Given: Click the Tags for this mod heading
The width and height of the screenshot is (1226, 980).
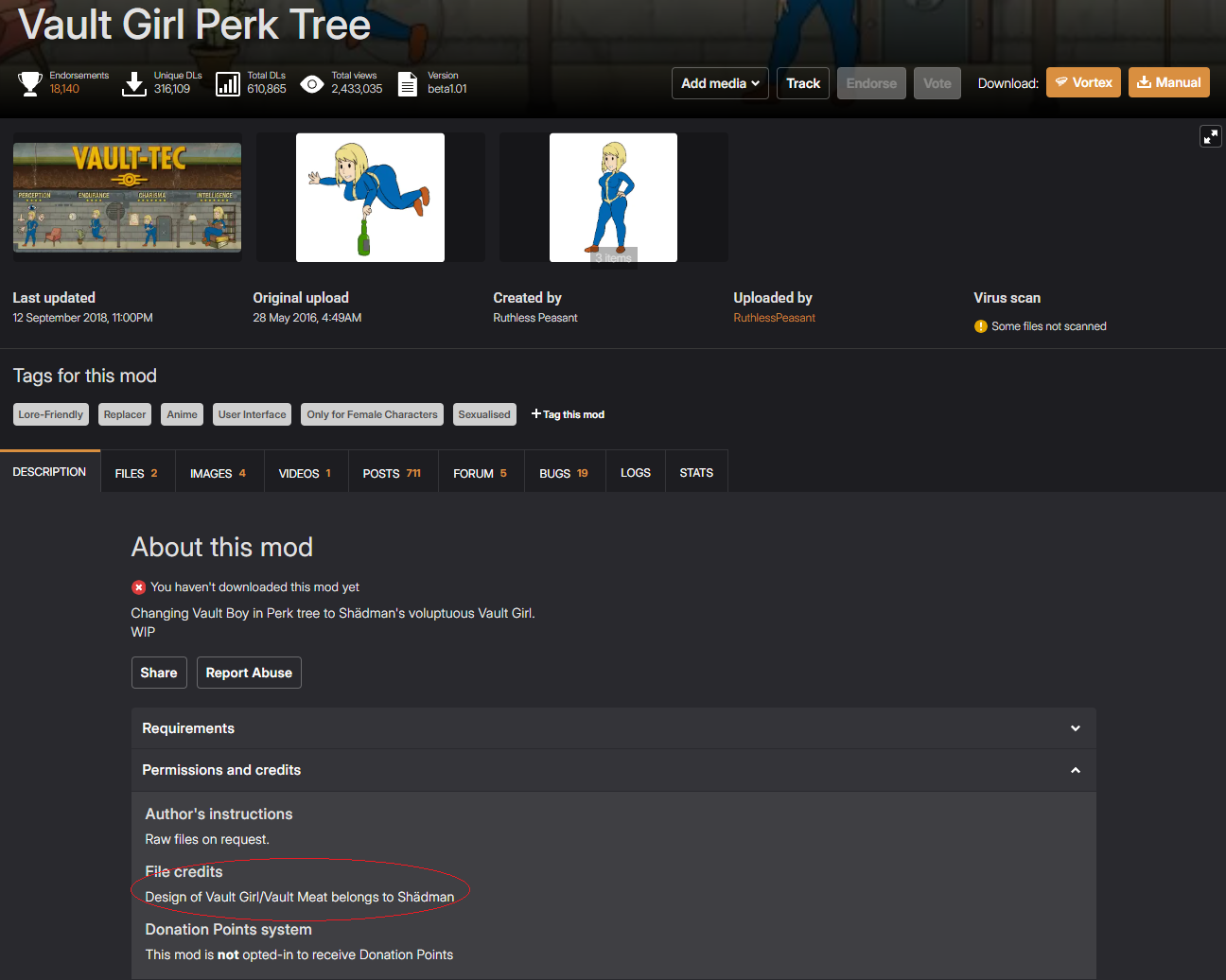Looking at the screenshot, I should 85,376.
